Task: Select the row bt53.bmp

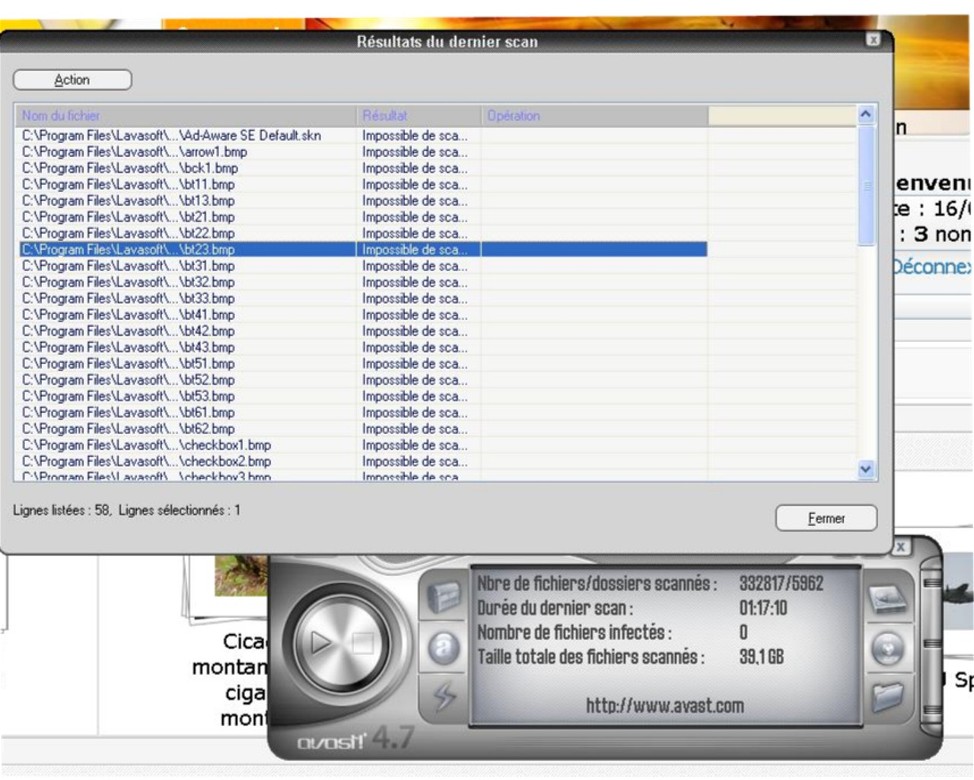Action: [x=363, y=396]
